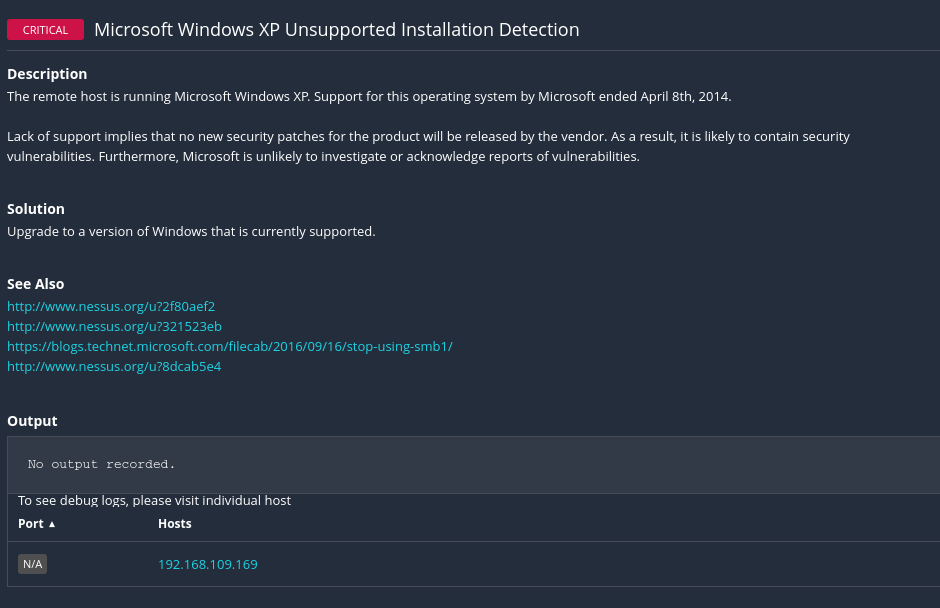Click the N/A port badge

pos(33,564)
